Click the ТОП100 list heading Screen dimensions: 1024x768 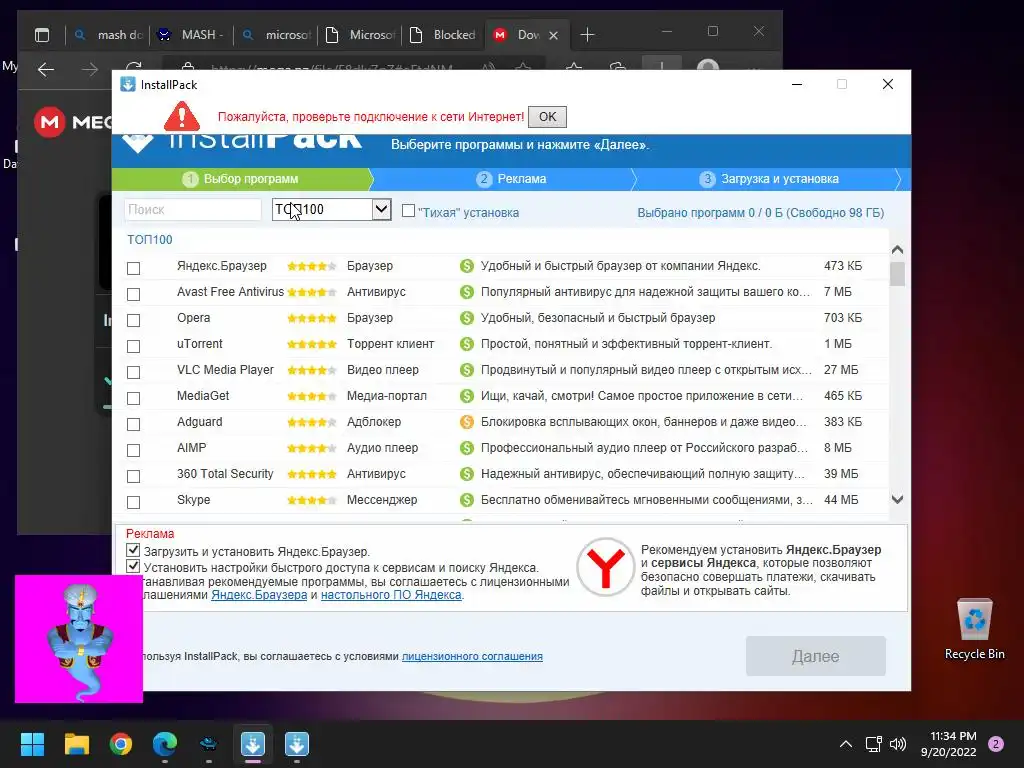point(150,240)
